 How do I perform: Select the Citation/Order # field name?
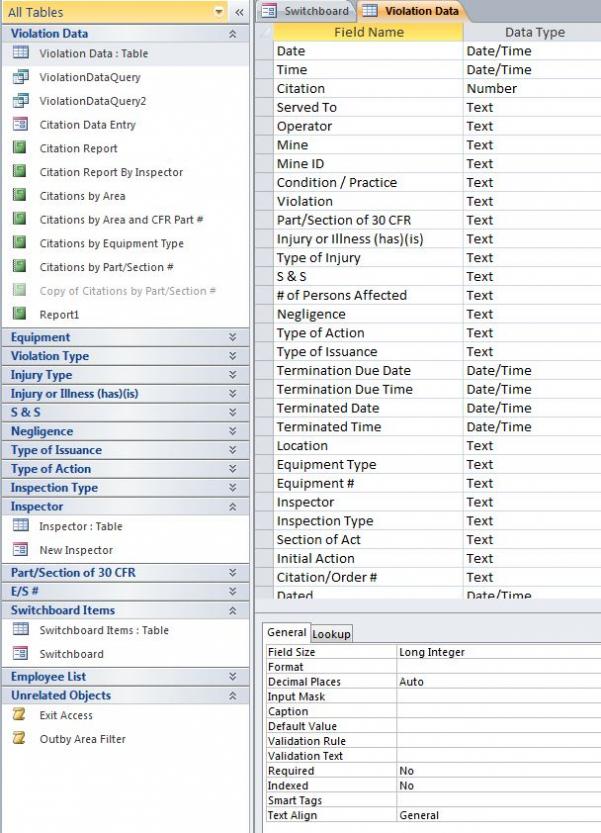click(x=368, y=577)
